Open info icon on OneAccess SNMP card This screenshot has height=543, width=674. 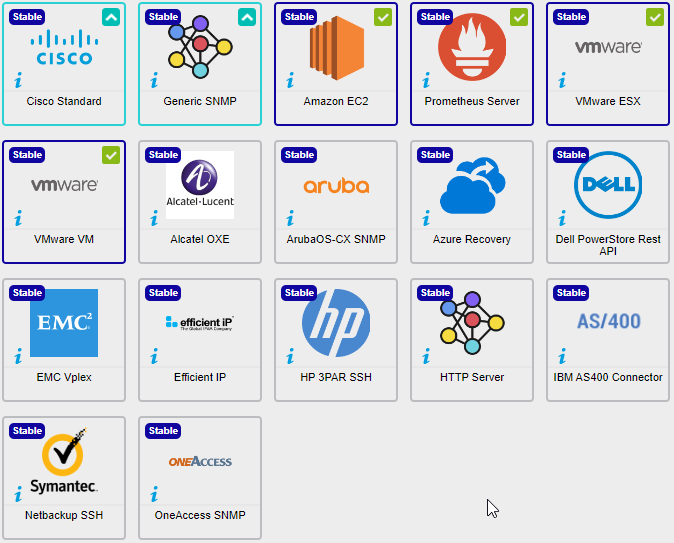[x=154, y=494]
